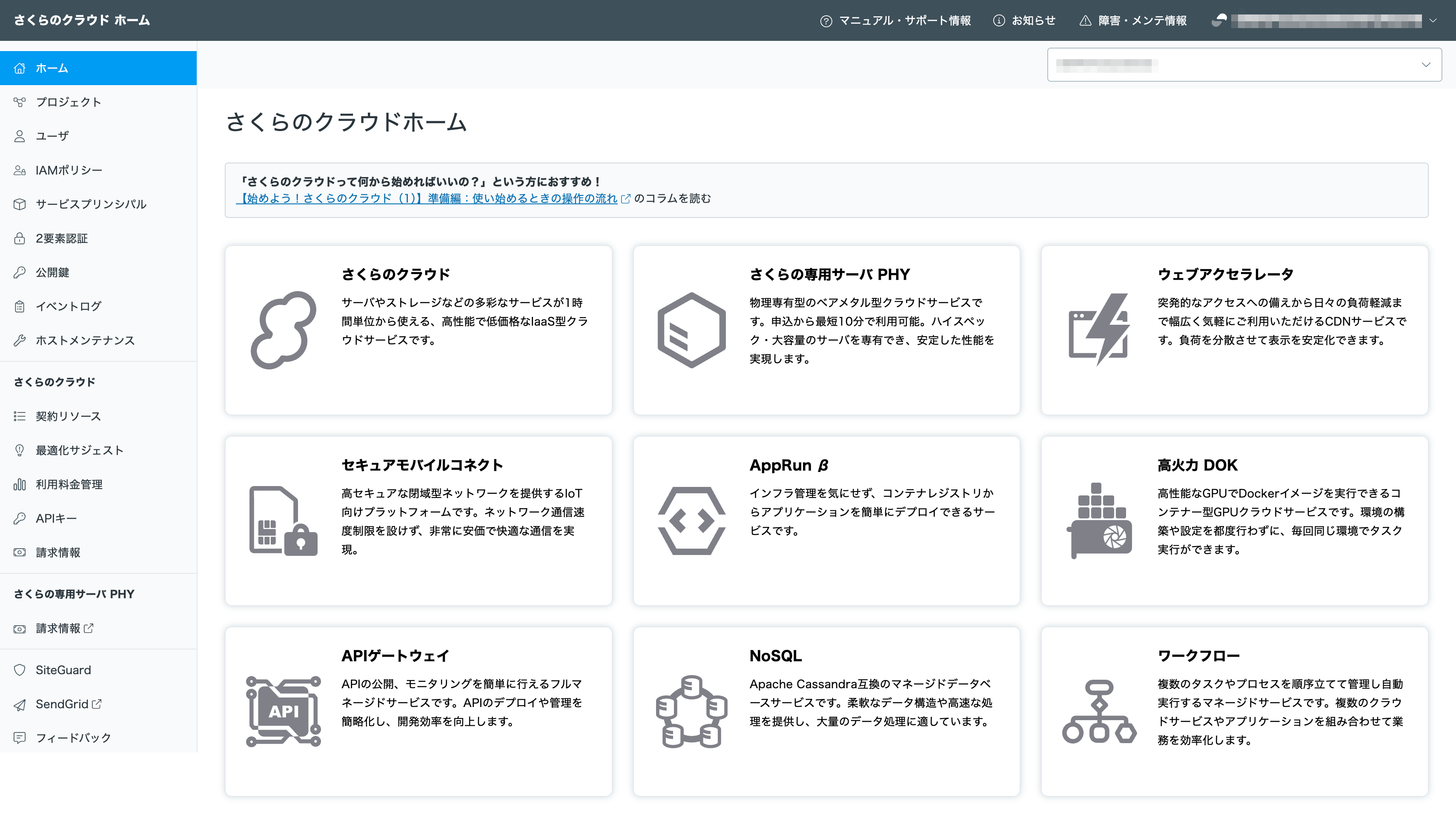Click the さくらのクラウド card title
1456x824 pixels.
pyautogui.click(x=395, y=275)
